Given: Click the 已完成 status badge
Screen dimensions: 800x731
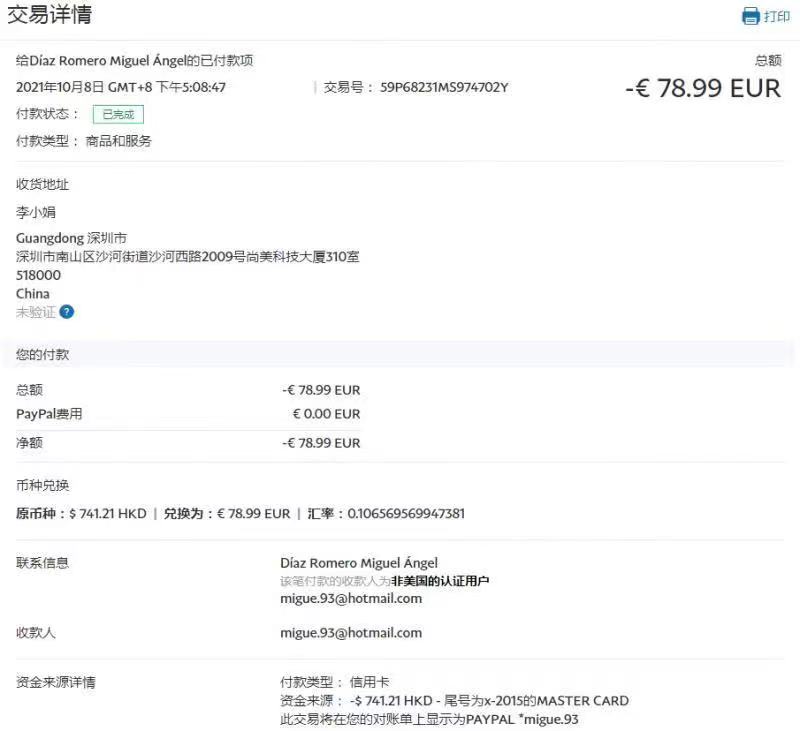Looking at the screenshot, I should click(x=118, y=114).
